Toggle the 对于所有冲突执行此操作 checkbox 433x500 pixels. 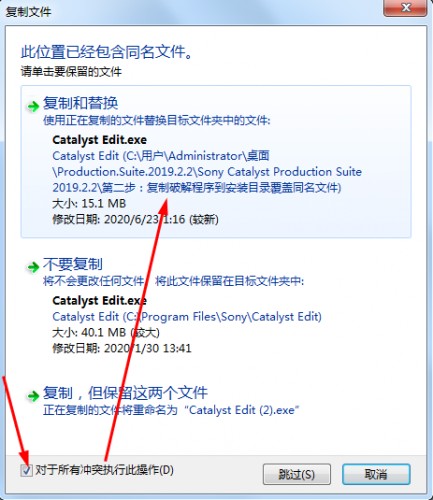[x=26, y=470]
